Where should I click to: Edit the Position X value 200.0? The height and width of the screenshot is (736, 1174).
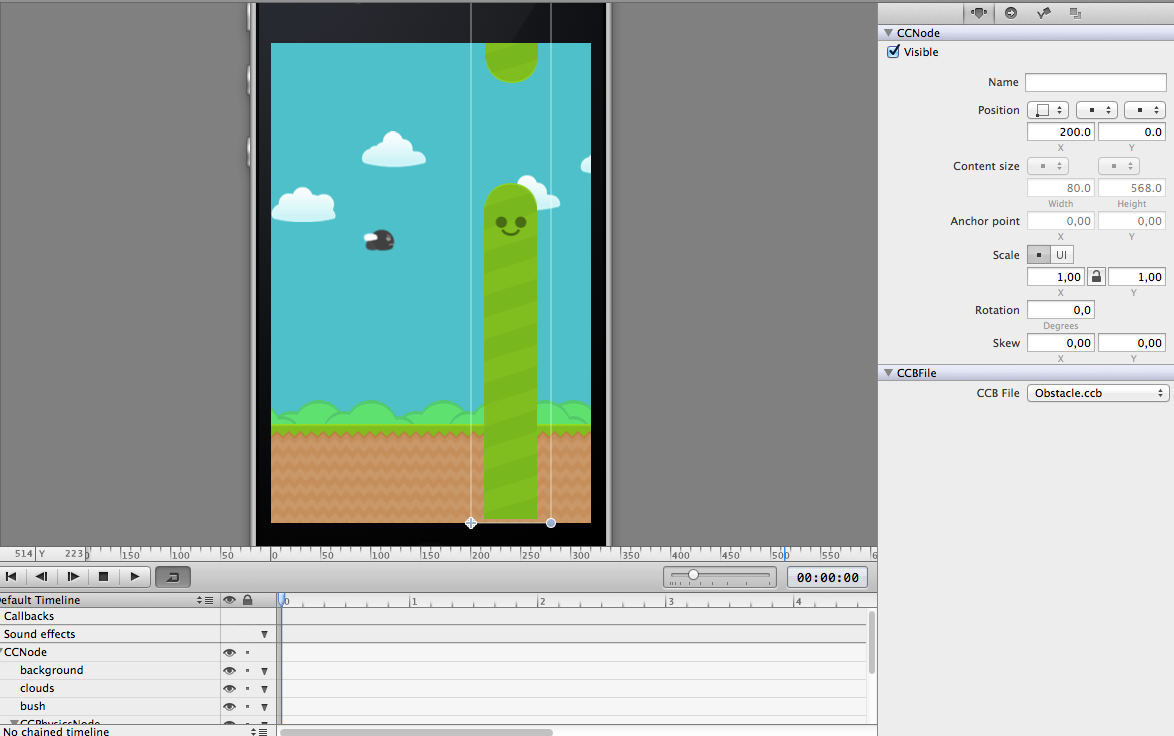1061,132
